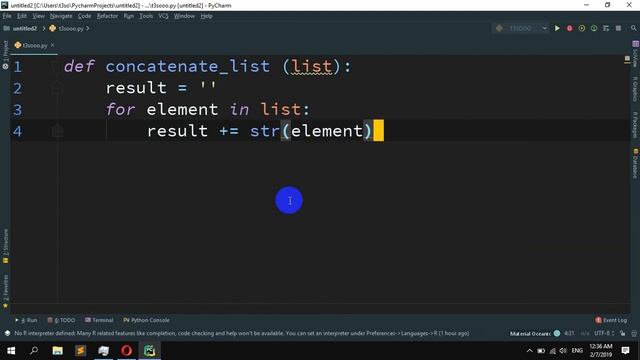This screenshot has height=360, width=640.
Task: Open the Database right sidebar tab
Action: [635, 164]
